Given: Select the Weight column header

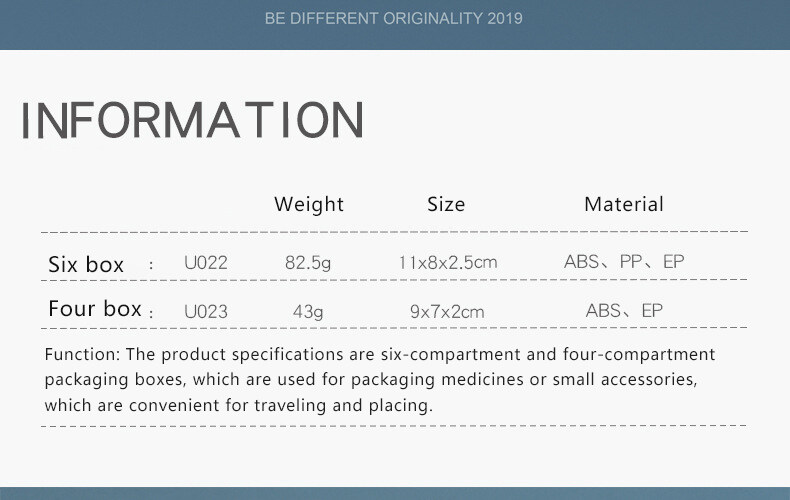Looking at the screenshot, I should pos(309,204).
